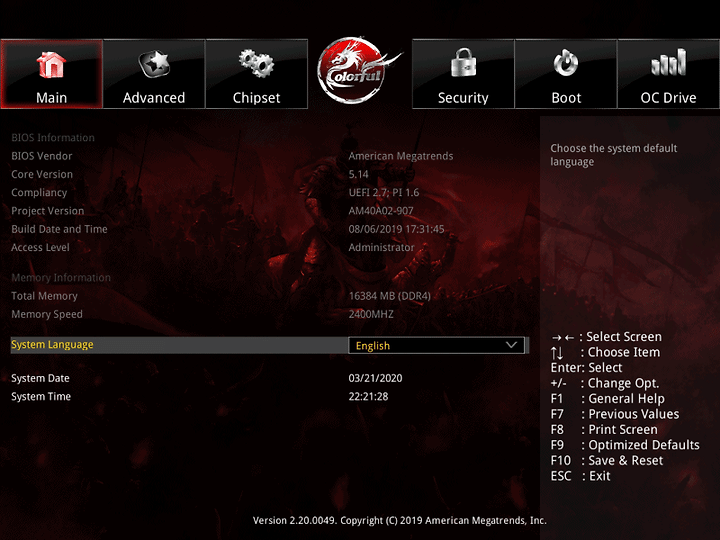This screenshot has height=540, width=720.
Task: Click the red house Main icon
Action: pos(51,64)
